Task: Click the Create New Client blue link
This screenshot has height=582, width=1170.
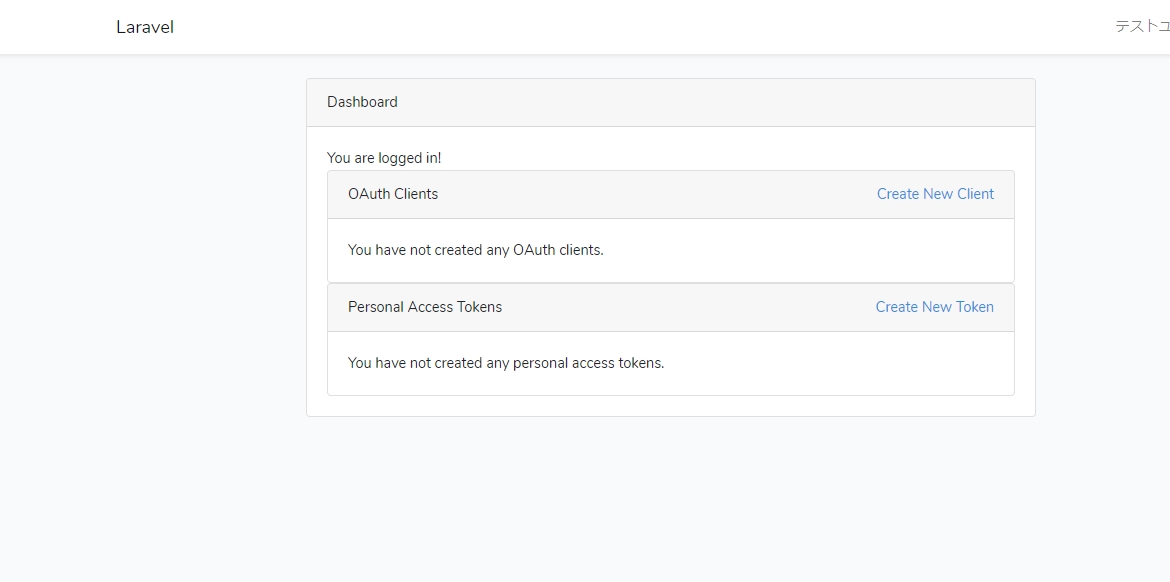Action: coord(935,193)
